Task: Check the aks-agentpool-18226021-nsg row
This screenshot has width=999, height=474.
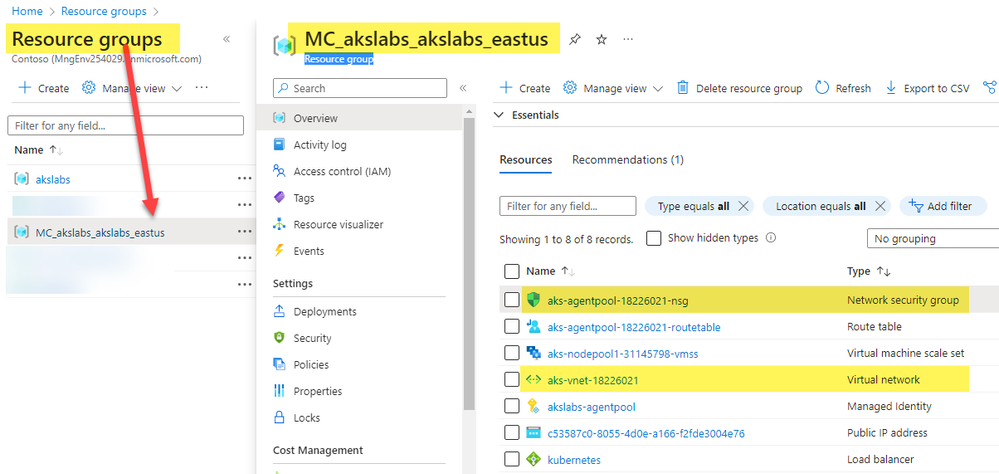Action: (x=512, y=299)
